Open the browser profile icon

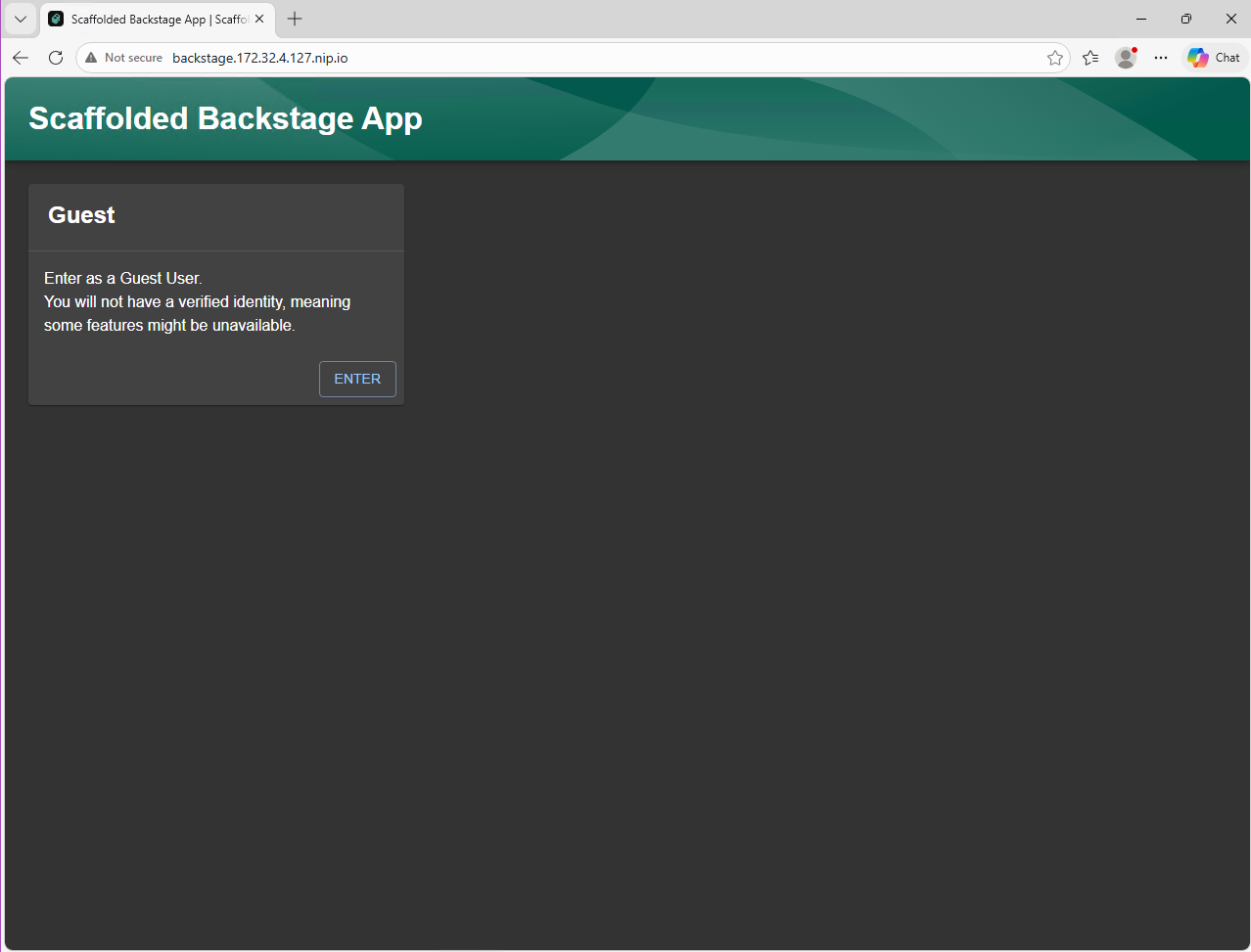click(1126, 58)
